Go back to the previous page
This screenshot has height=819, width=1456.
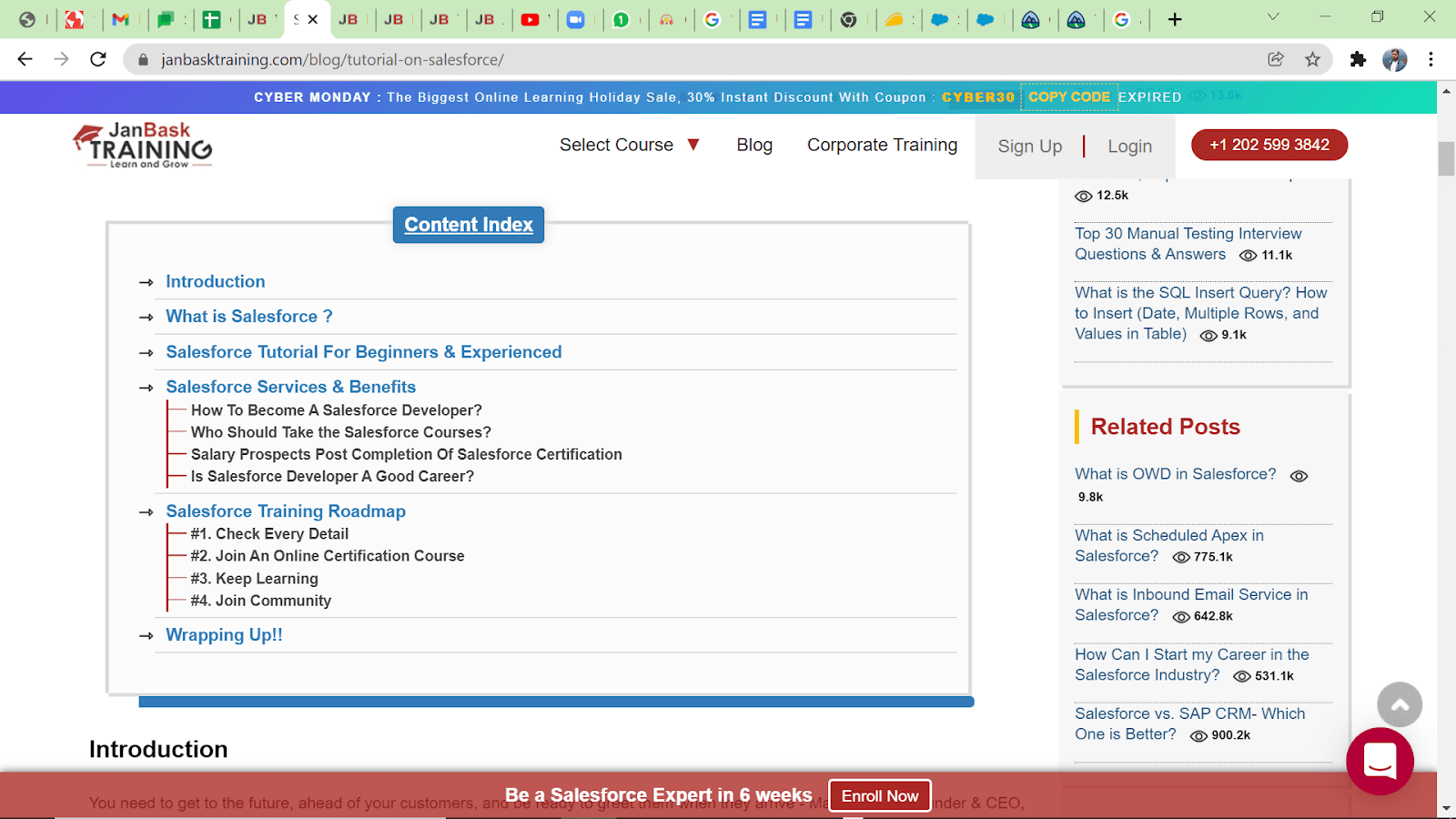click(25, 59)
